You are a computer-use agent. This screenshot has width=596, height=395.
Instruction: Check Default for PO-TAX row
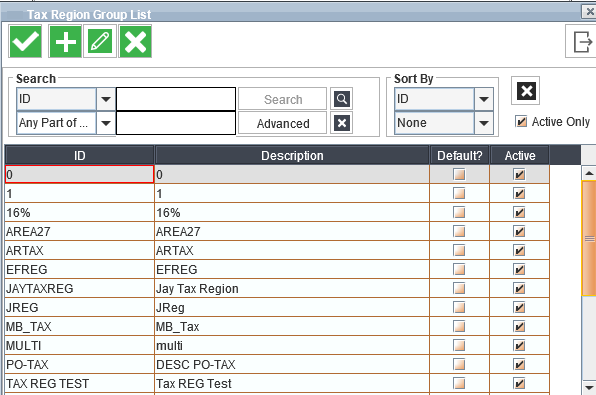tap(459, 364)
